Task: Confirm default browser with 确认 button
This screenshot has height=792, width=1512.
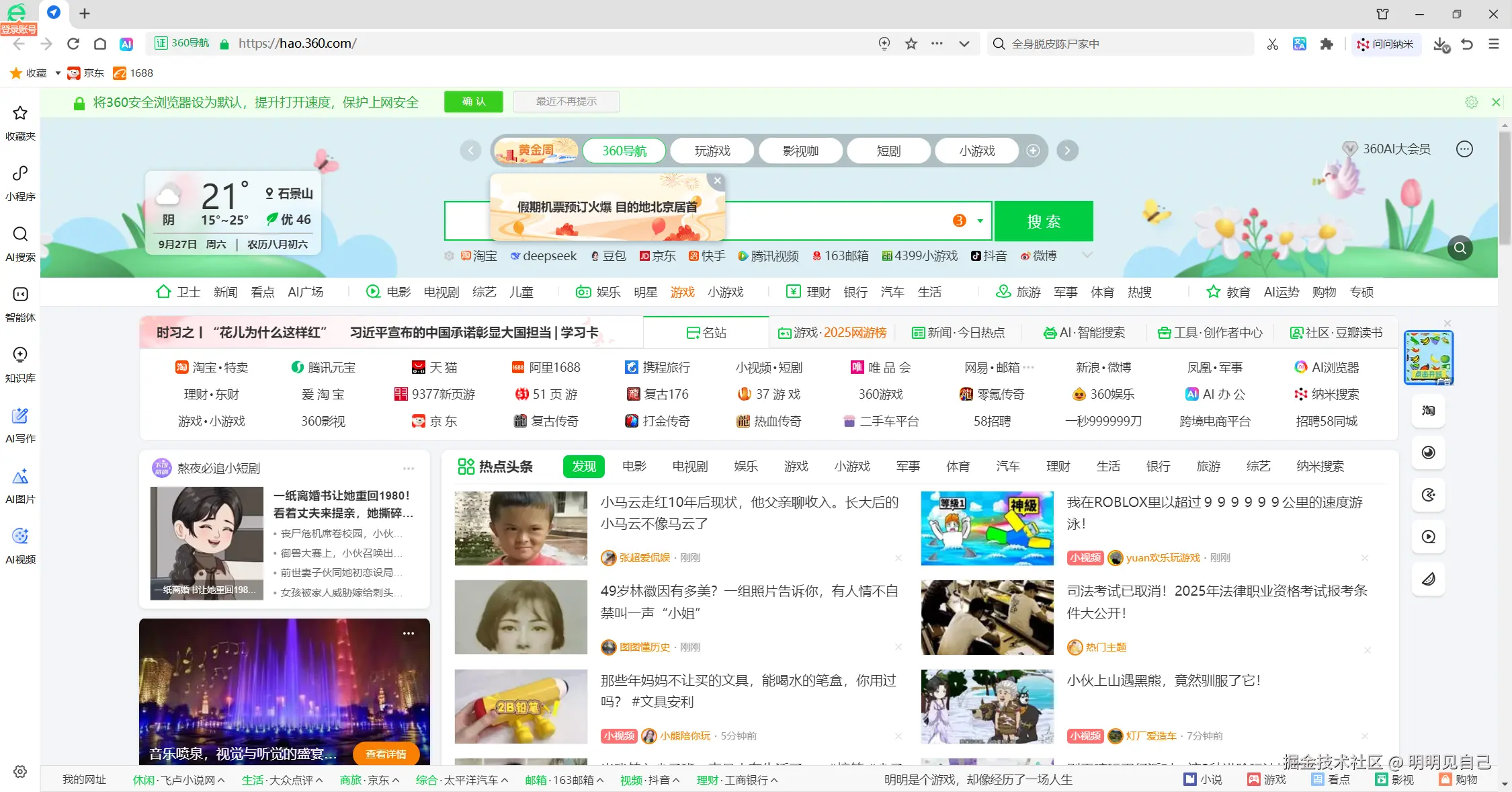Action: tap(474, 102)
